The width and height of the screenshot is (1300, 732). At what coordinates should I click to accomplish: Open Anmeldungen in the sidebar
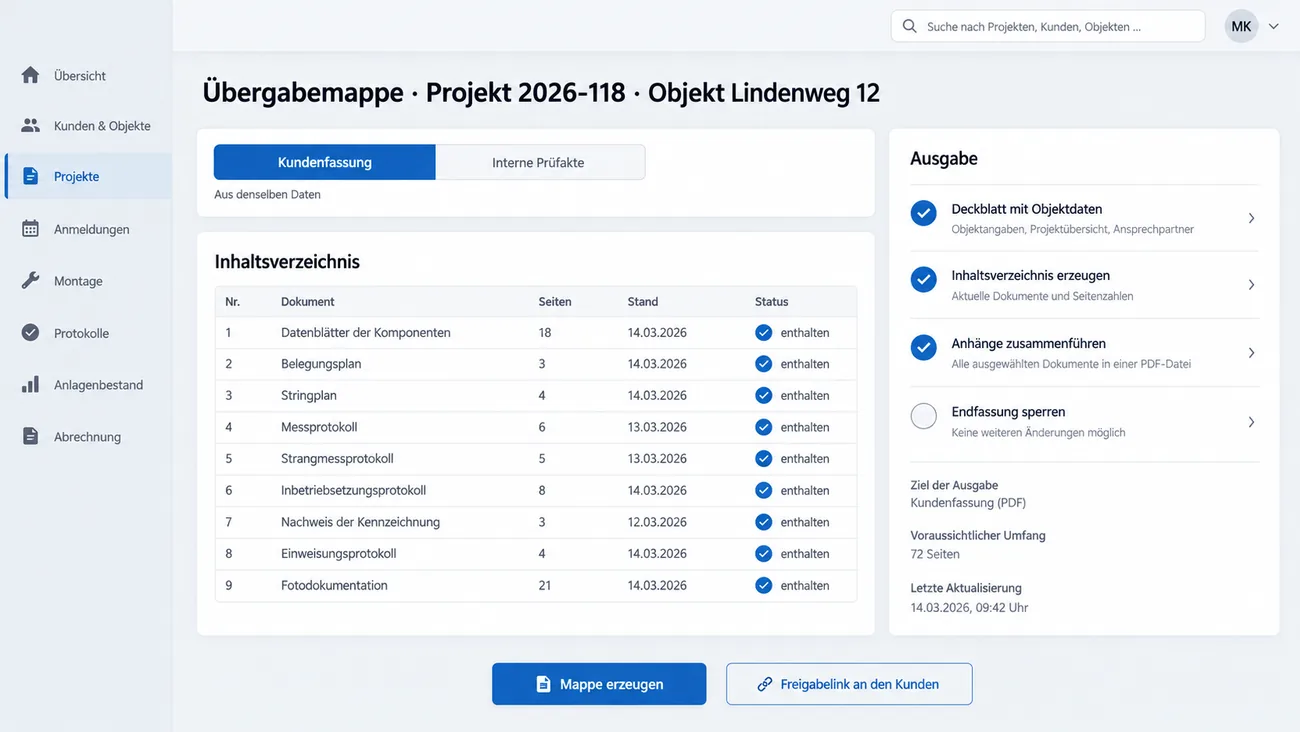tap(88, 229)
